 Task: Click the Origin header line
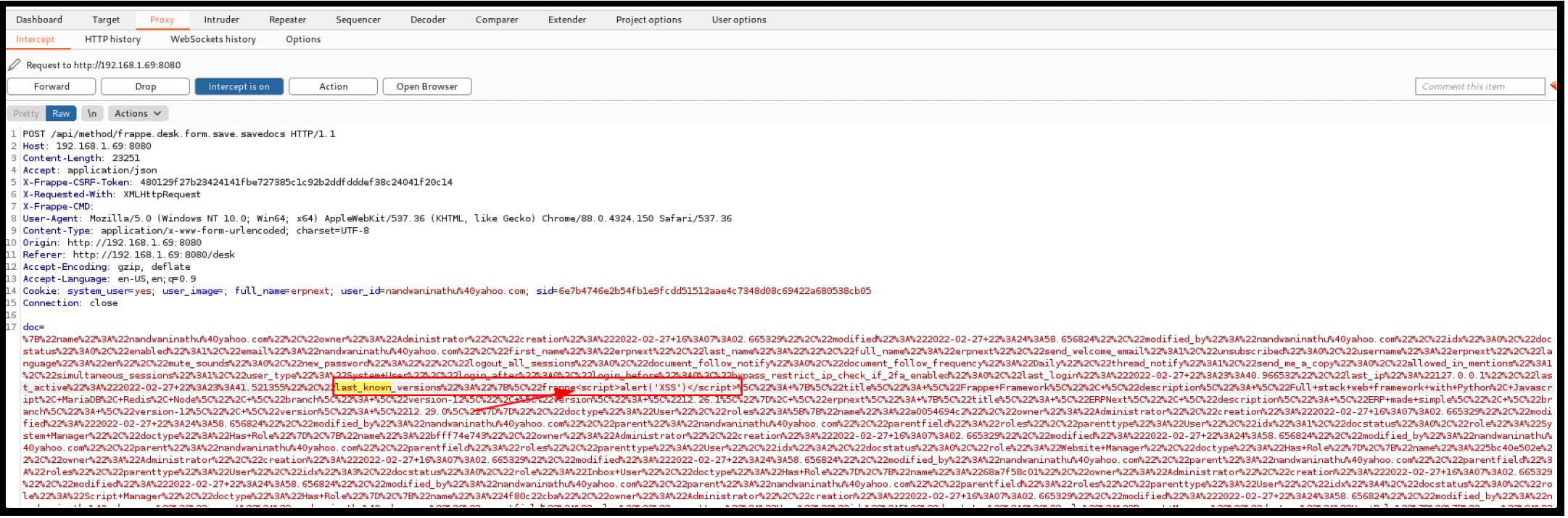[x=112, y=242]
